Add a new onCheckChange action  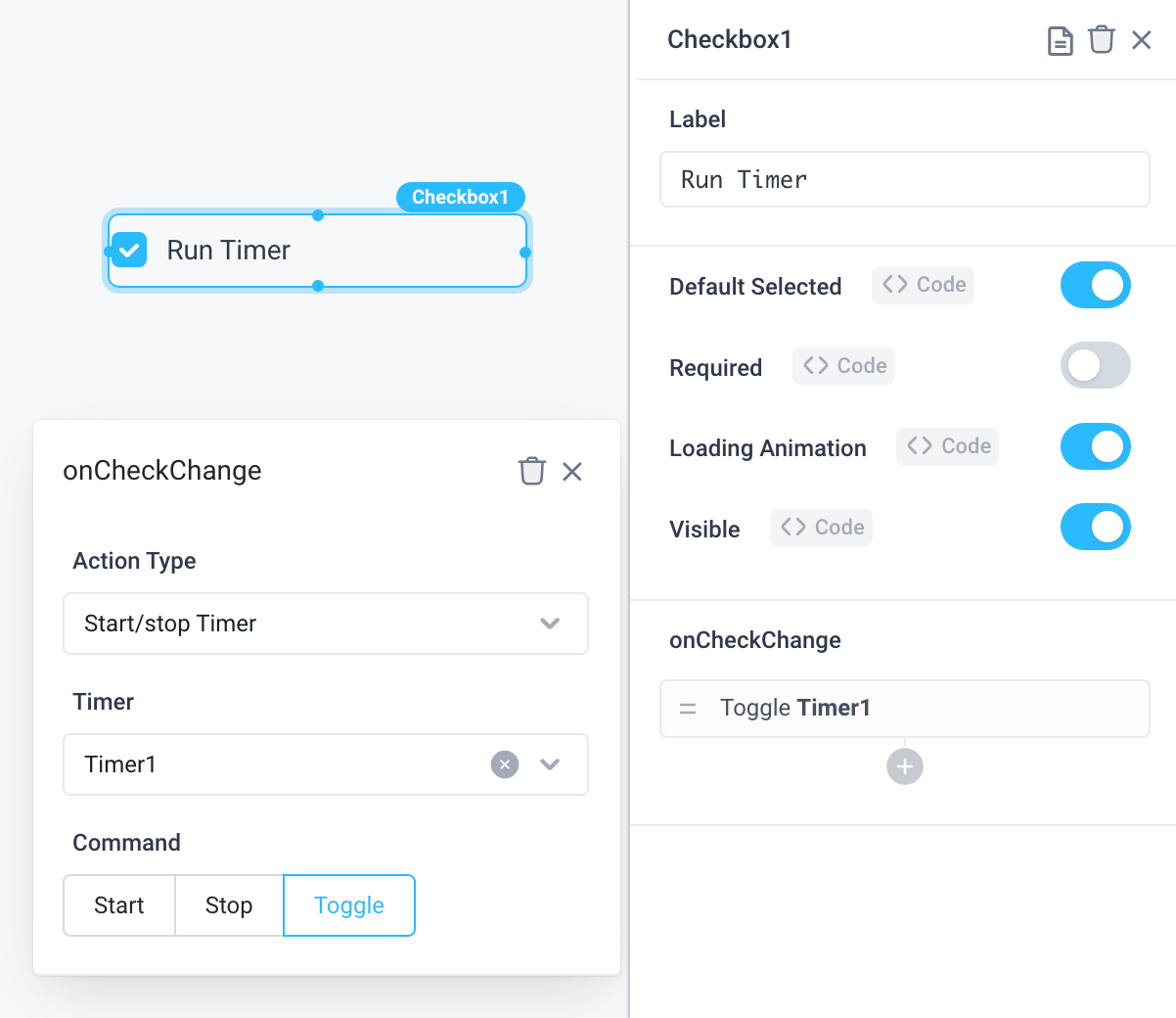[904, 766]
